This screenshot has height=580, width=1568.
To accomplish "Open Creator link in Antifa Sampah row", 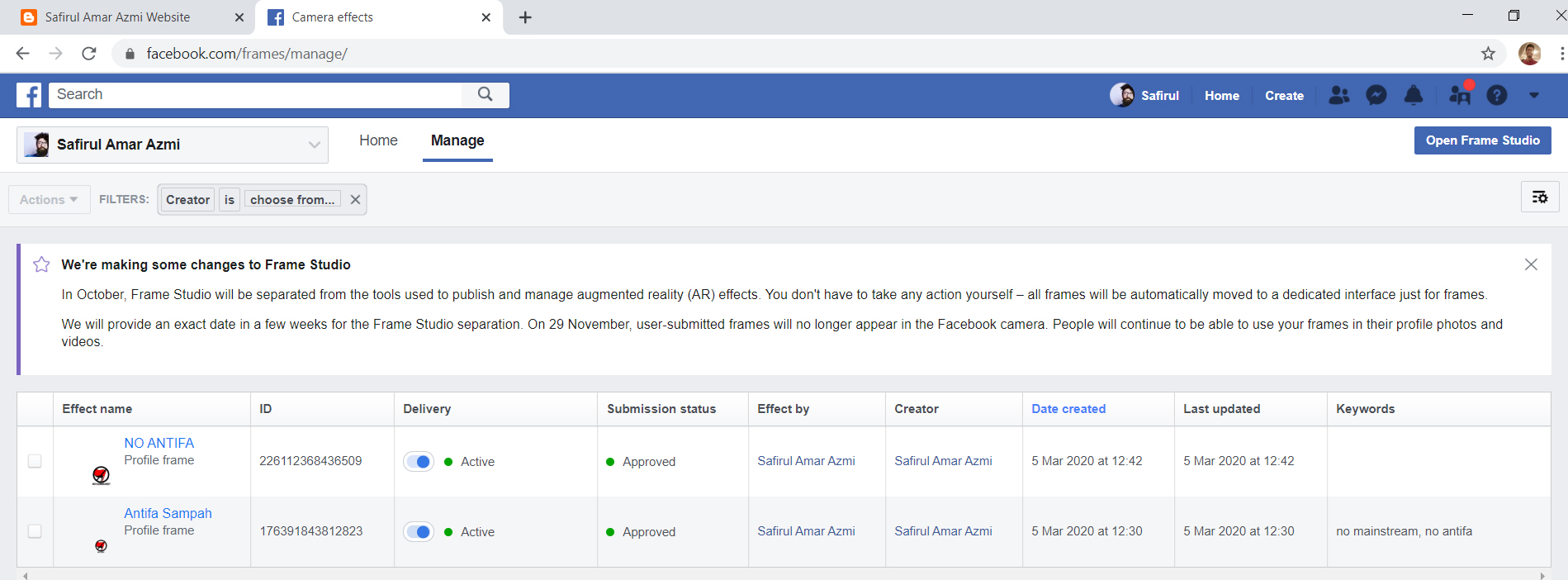I will [943, 531].
